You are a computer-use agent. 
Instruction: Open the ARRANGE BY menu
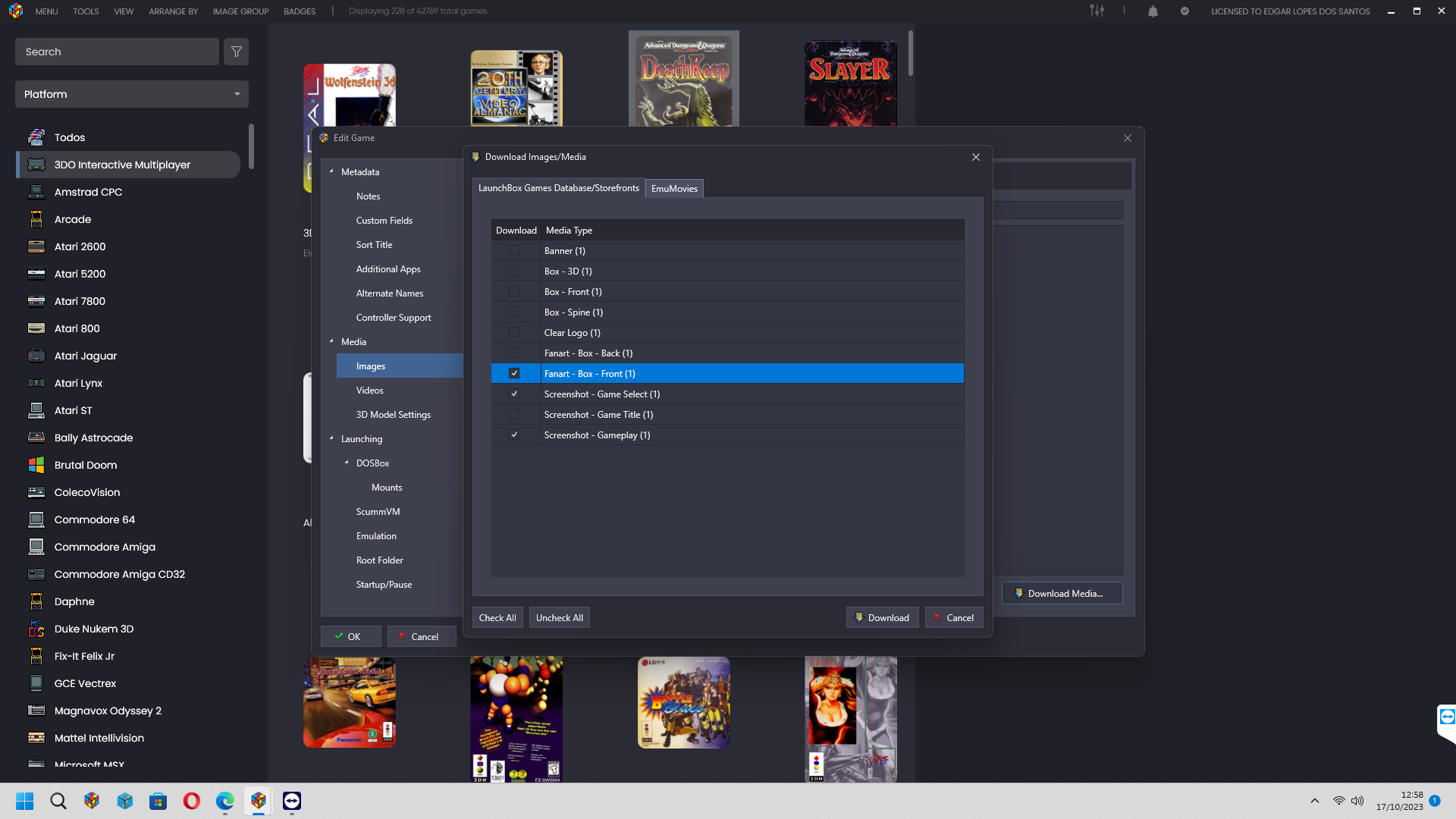coord(173,11)
